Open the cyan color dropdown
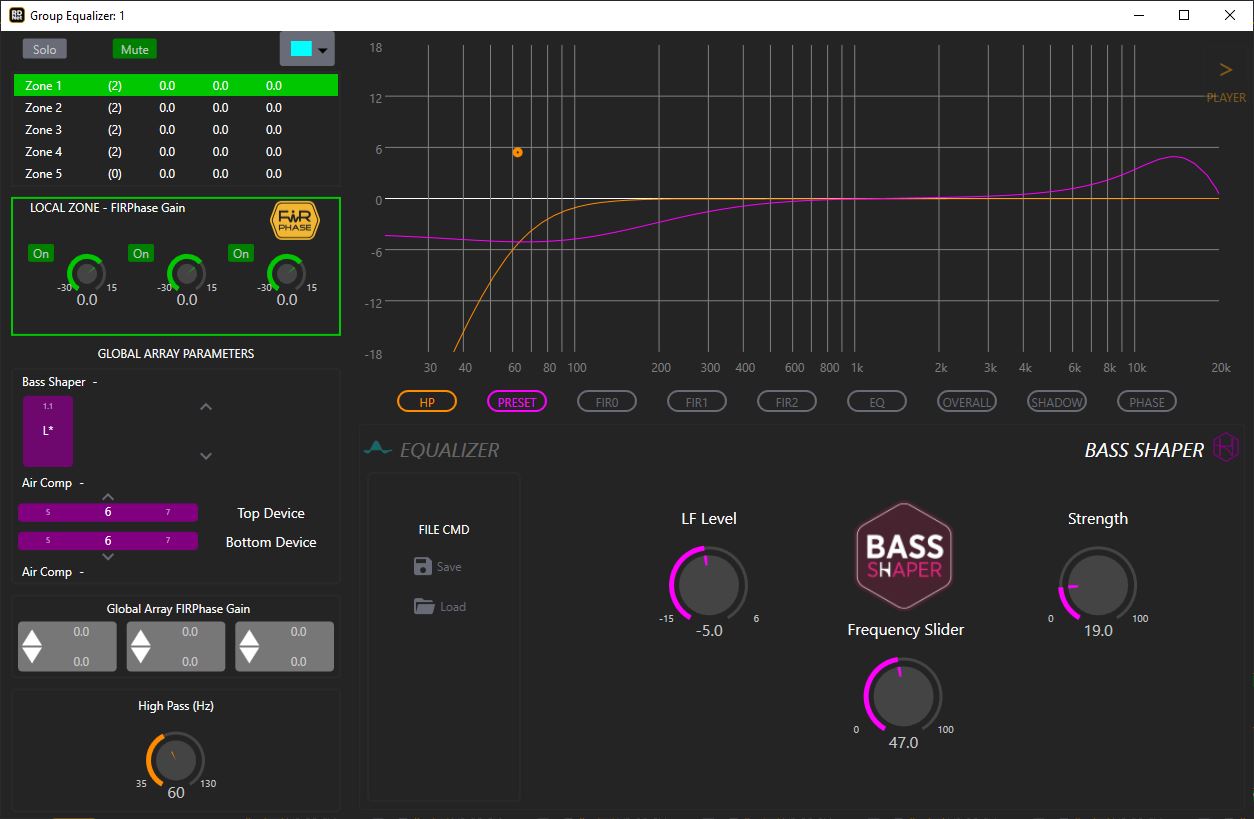This screenshot has height=819, width=1254. [x=307, y=49]
